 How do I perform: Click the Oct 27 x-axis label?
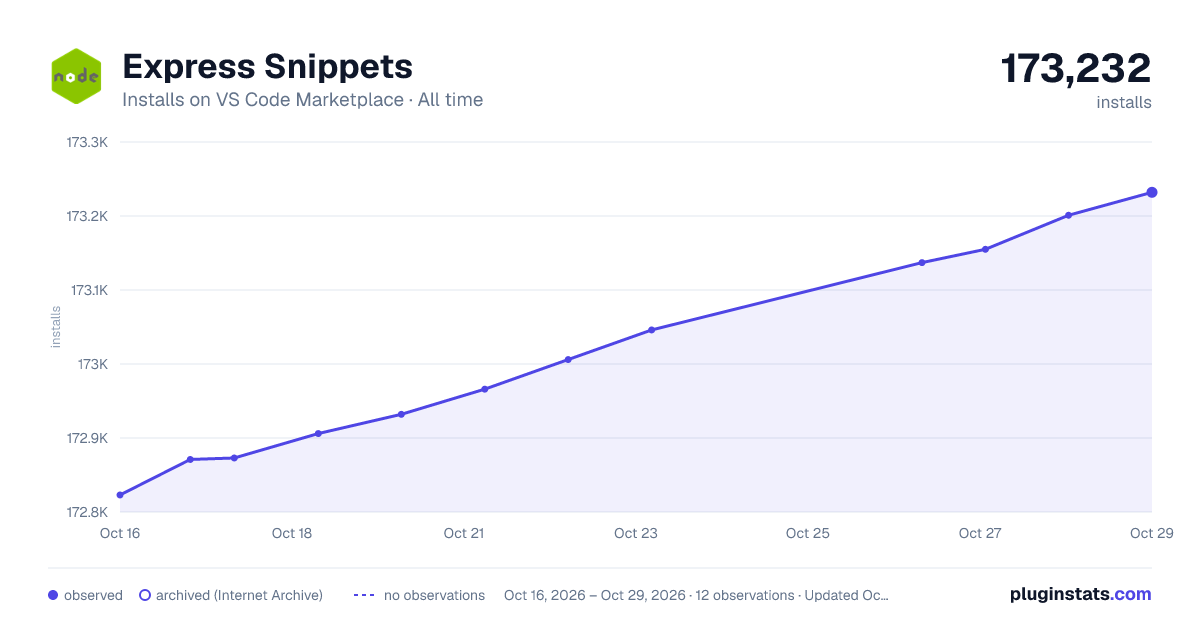tap(980, 533)
